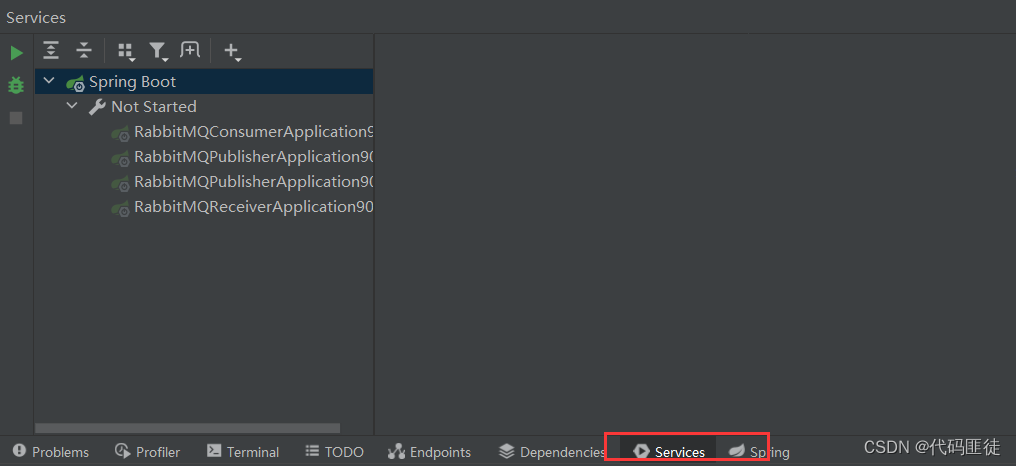Run the selected service with green play icon
Viewport: 1016px width, 466px height.
pos(16,53)
